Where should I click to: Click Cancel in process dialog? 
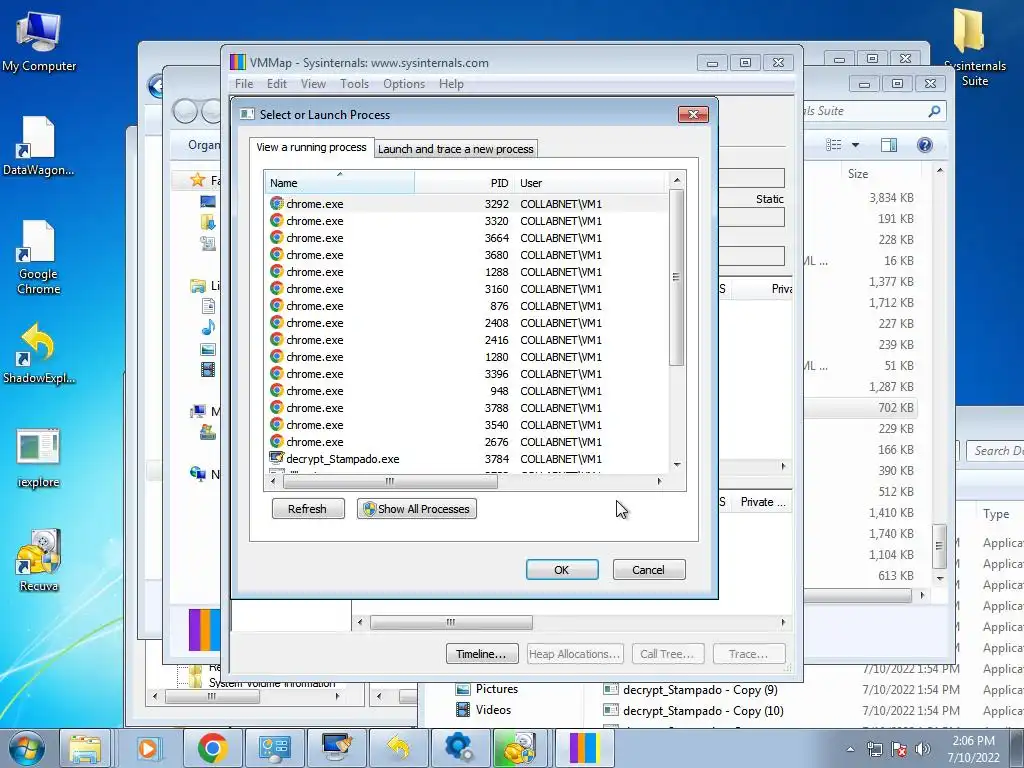coord(648,569)
